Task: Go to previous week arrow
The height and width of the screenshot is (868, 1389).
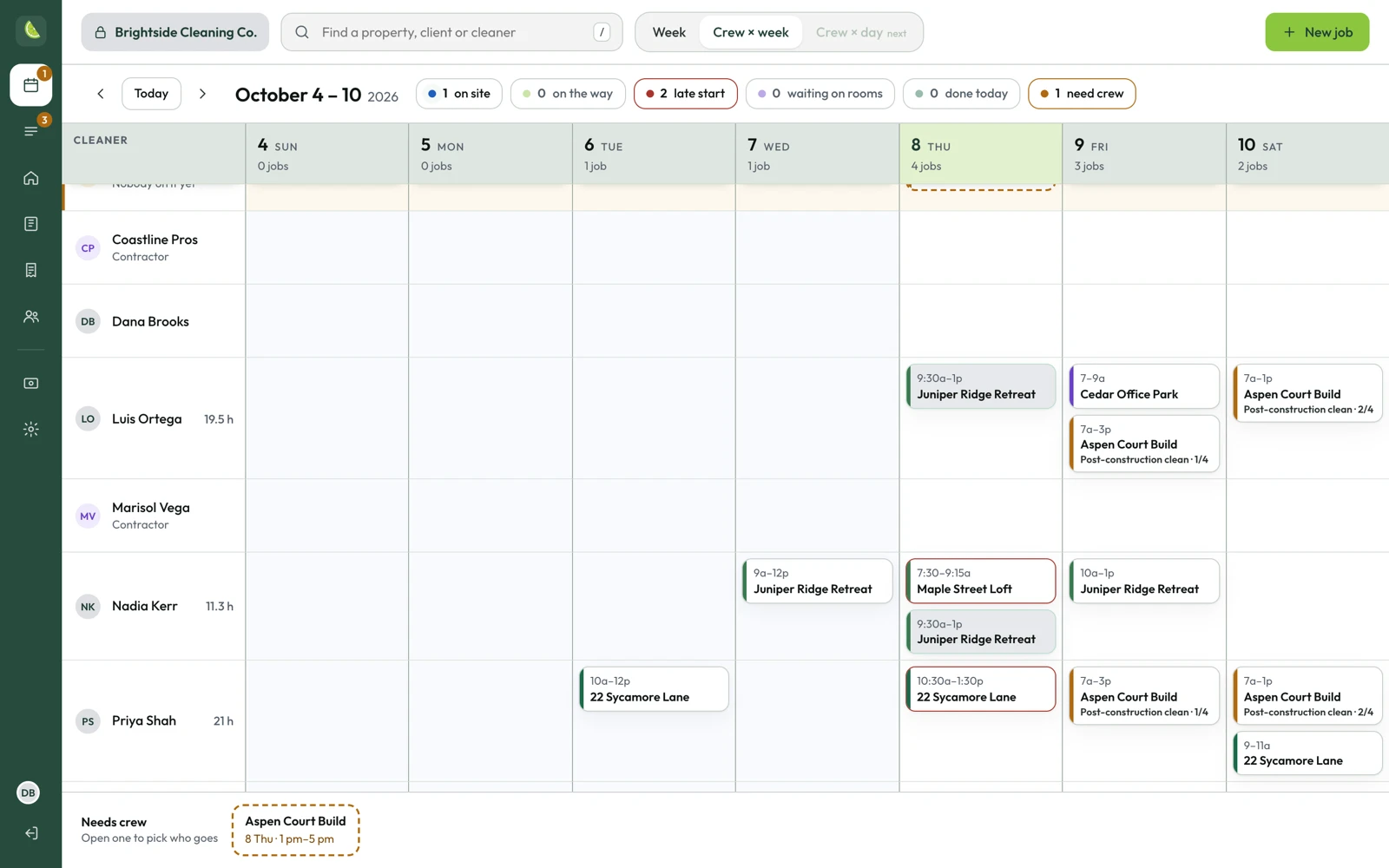Action: [101, 94]
